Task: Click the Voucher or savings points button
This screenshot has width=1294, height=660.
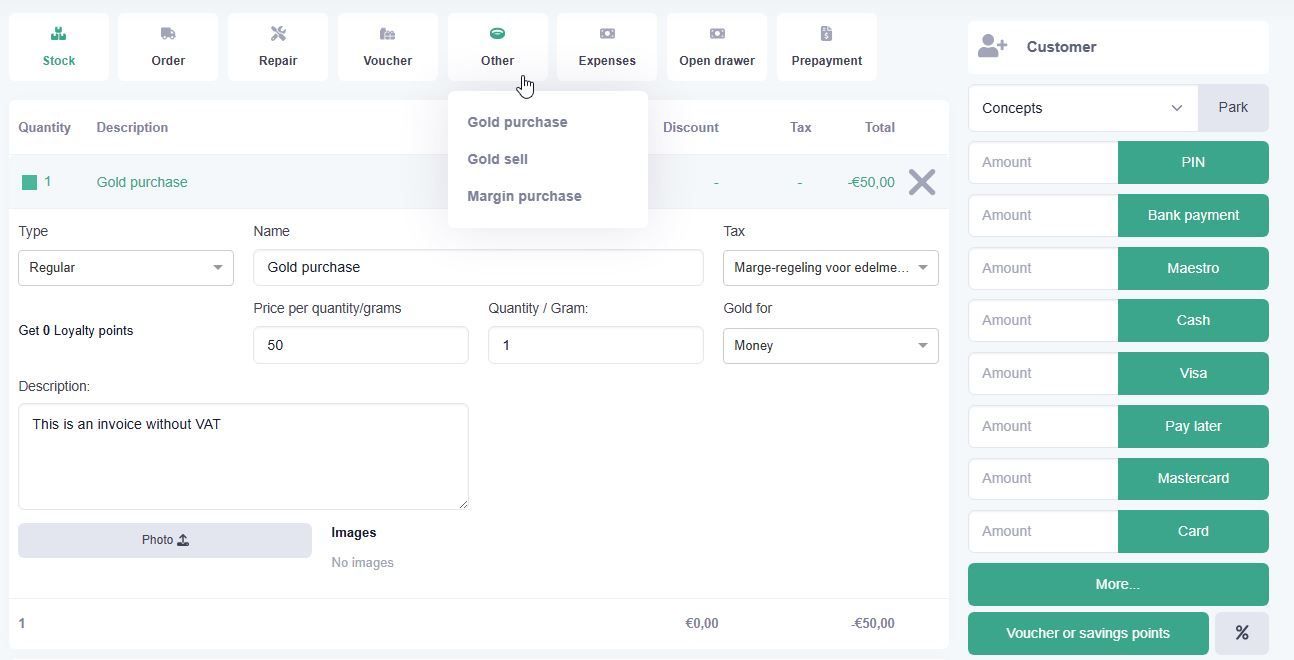Action: click(x=1088, y=633)
